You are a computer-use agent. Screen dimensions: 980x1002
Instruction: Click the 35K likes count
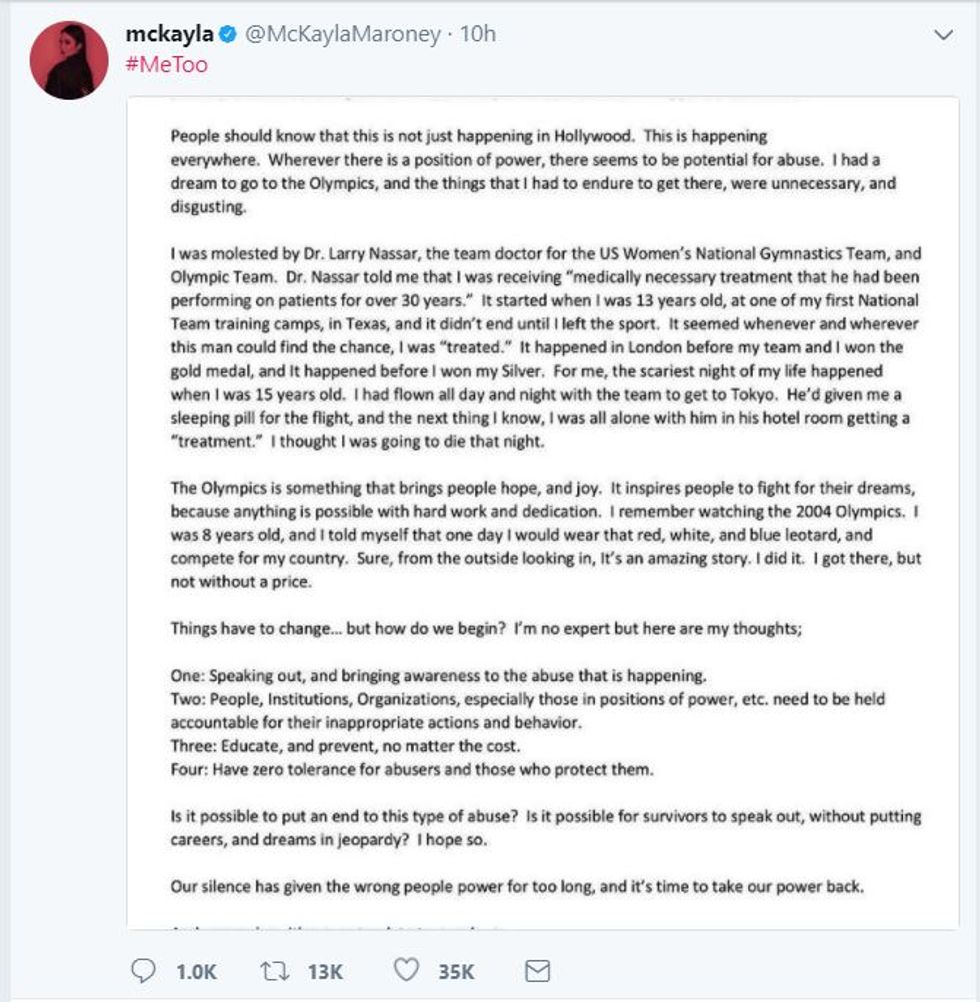click(455, 970)
